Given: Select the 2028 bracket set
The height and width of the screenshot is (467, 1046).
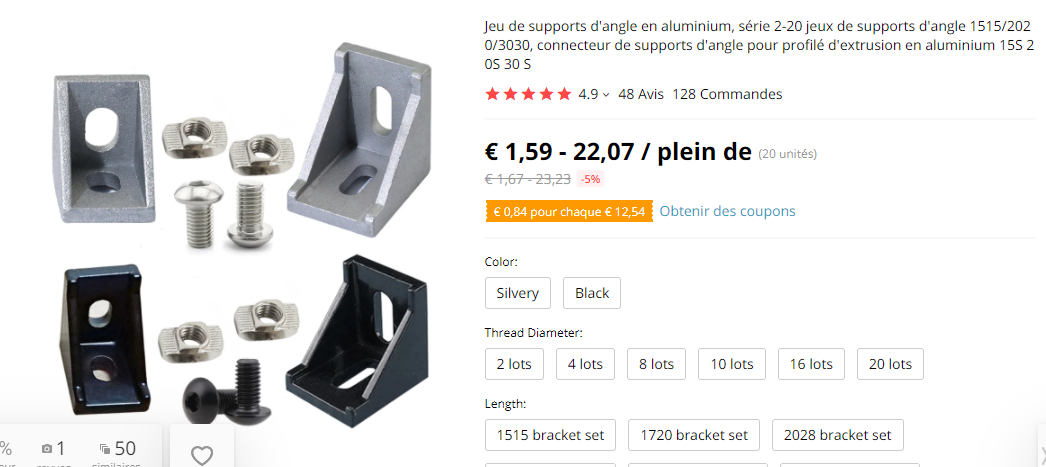Looking at the screenshot, I should click(x=837, y=435).
